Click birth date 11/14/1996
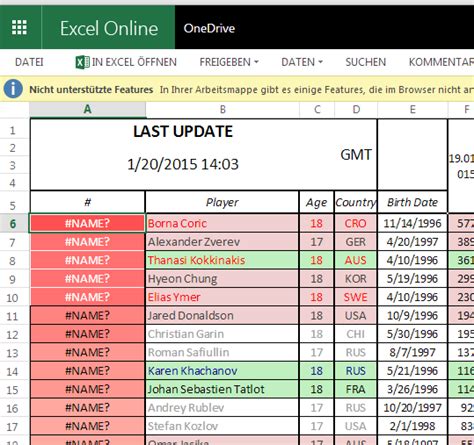The width and height of the screenshot is (474, 445). tap(413, 223)
